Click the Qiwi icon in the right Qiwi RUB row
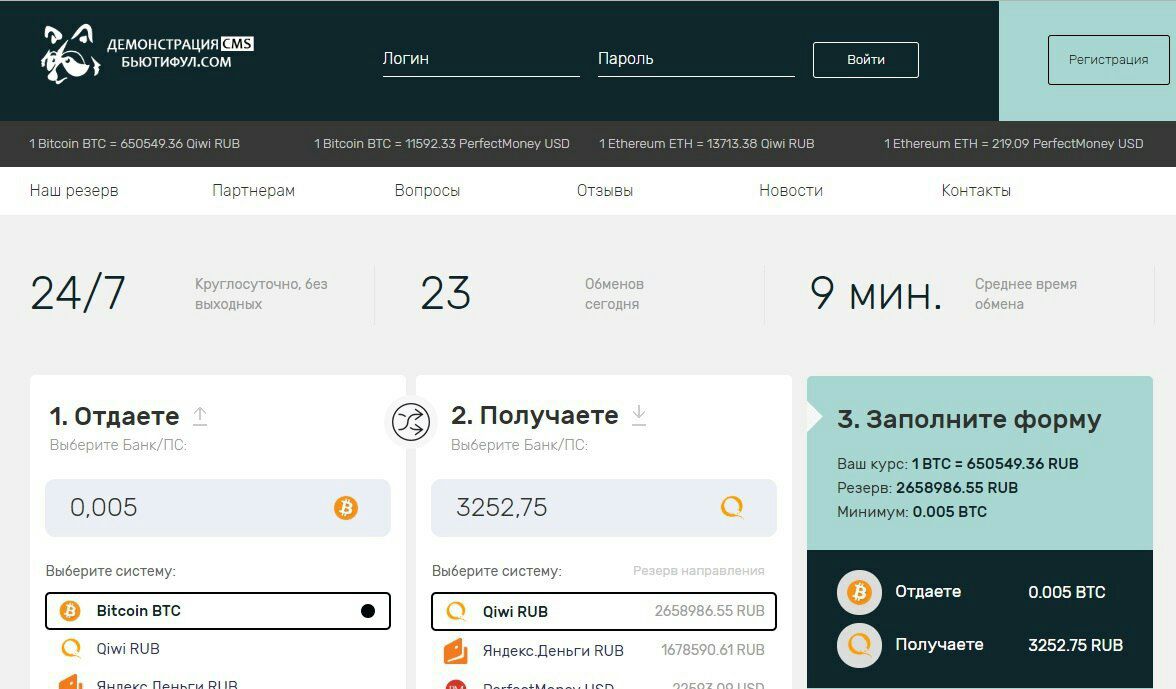Screen dimensions: 1176x689 point(456,611)
